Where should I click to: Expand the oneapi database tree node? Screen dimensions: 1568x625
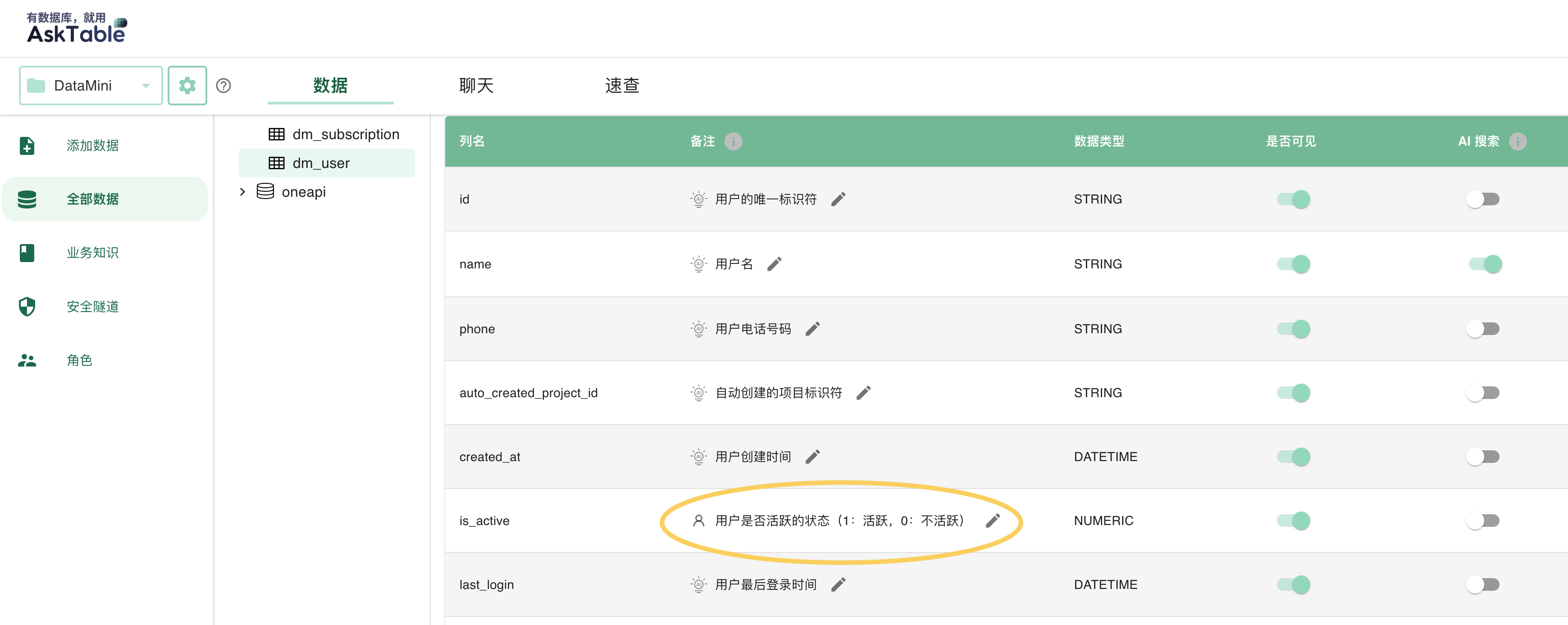point(242,192)
